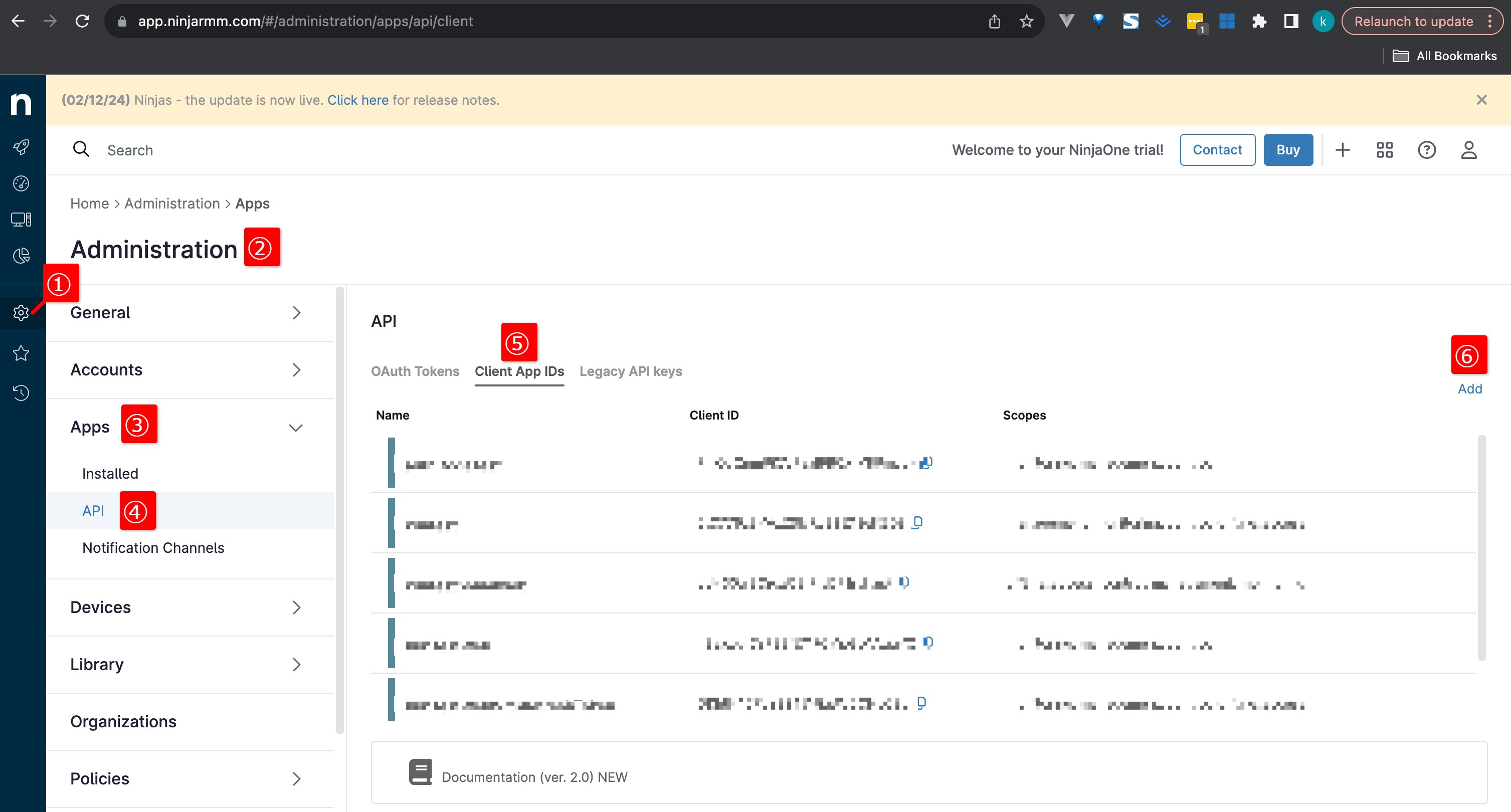Open the Chrome profile avatar 'k'

tap(1323, 22)
